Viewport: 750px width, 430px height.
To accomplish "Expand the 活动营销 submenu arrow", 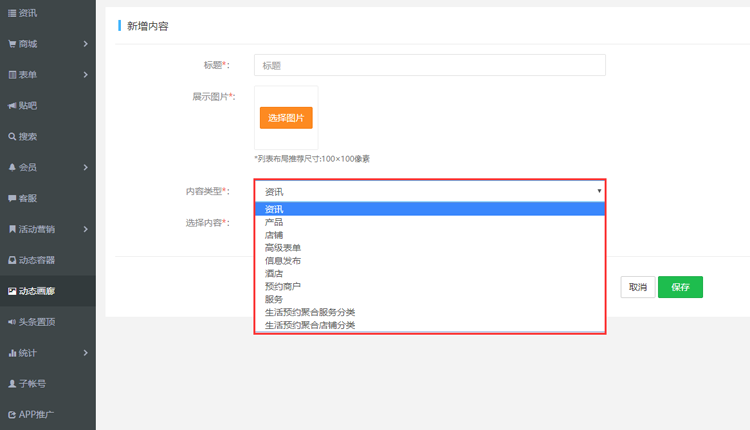I will click(86, 229).
